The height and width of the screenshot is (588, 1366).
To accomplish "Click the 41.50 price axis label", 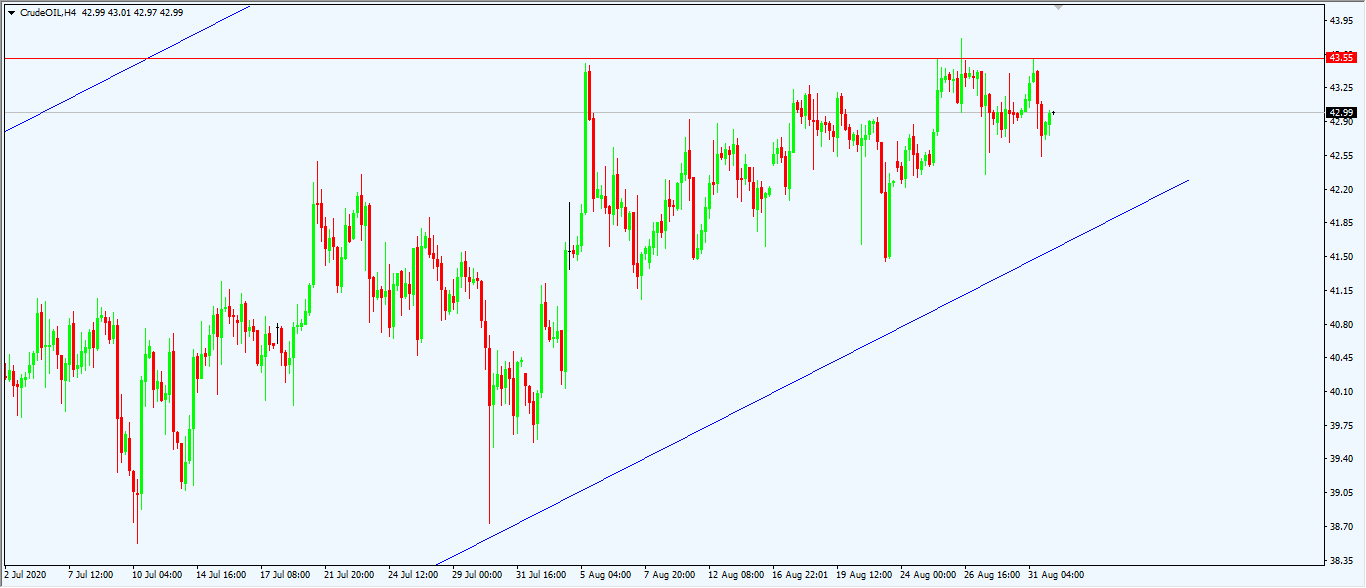I will click(1341, 257).
